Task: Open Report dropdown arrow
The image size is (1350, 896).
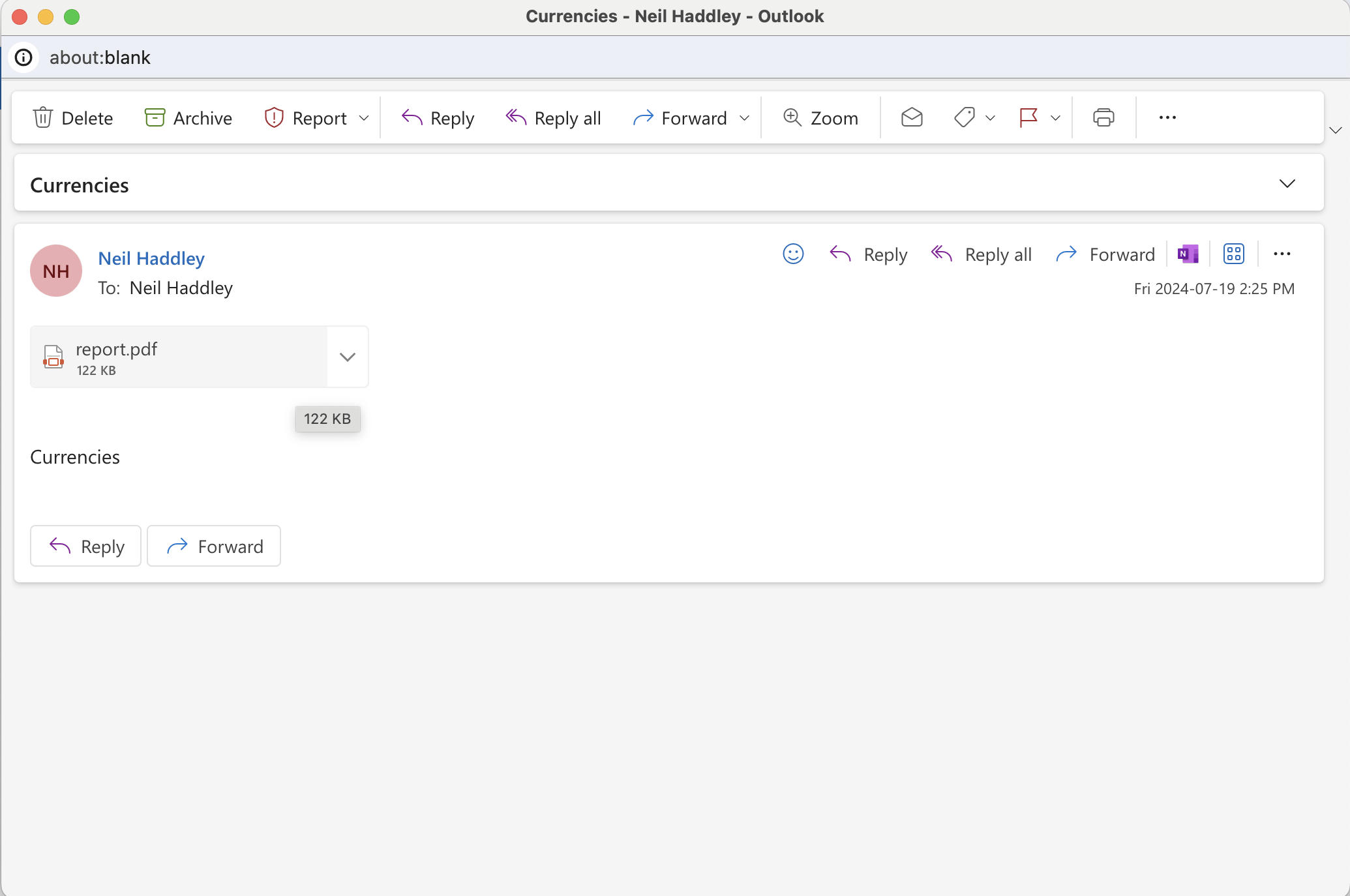Action: pyautogui.click(x=365, y=118)
